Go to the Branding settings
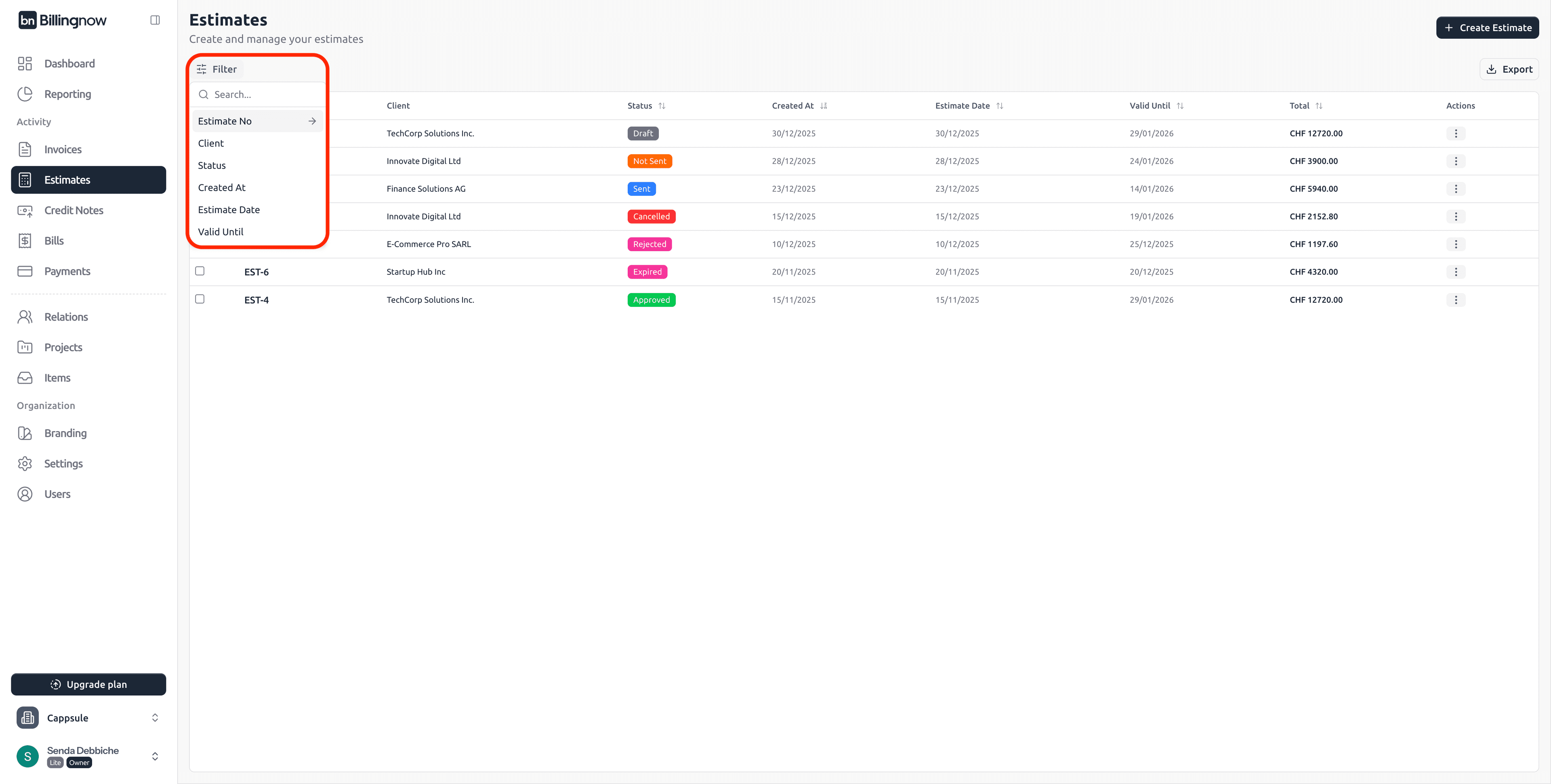 [x=65, y=433]
